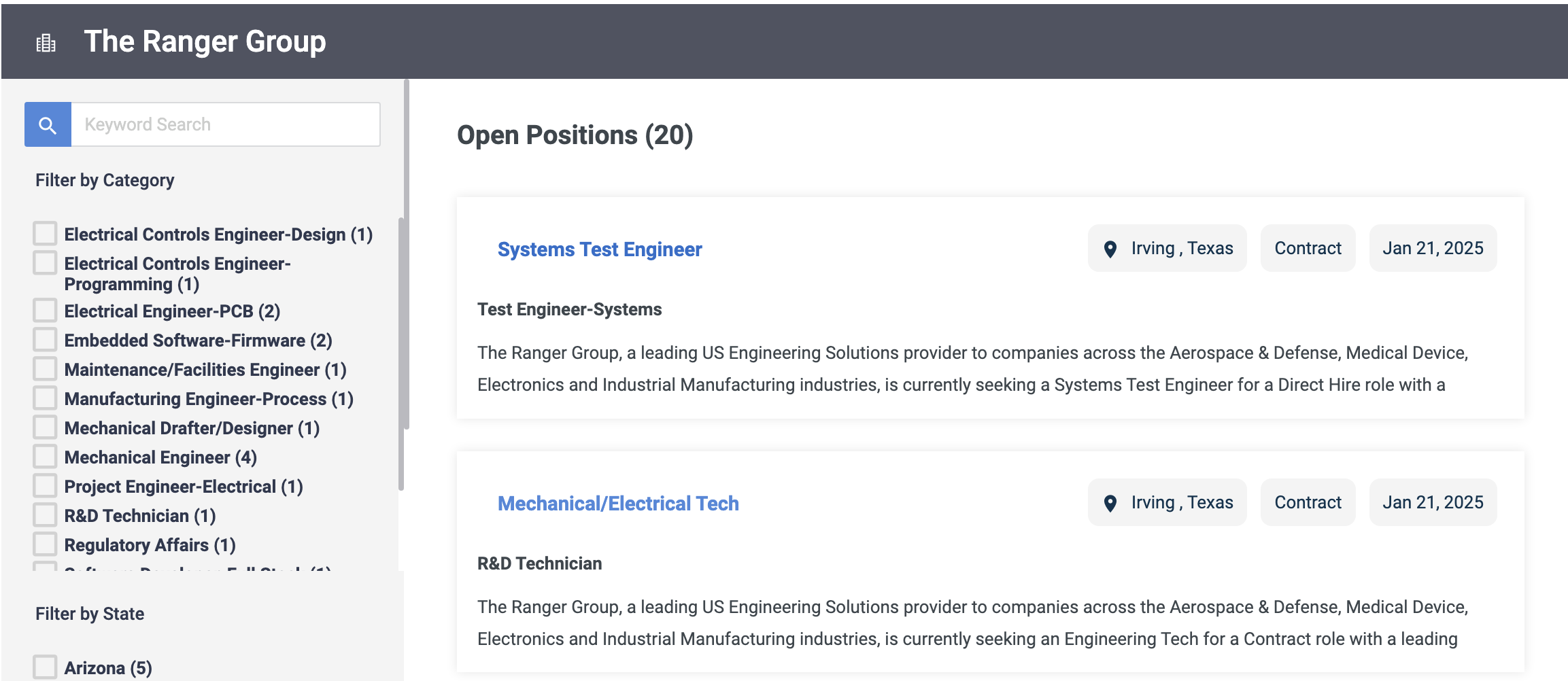The width and height of the screenshot is (1568, 681).
Task: Click the location pin on Systems Test Engineer card
Action: click(x=1110, y=249)
